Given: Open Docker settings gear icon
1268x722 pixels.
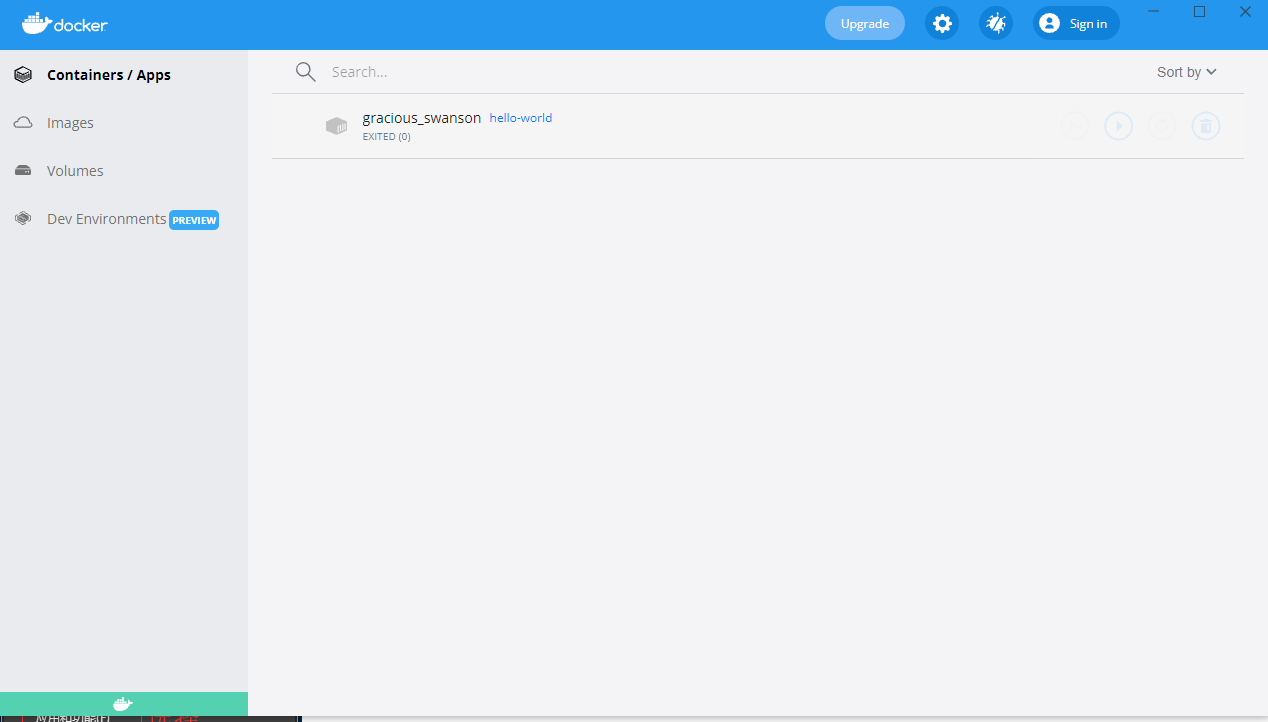Looking at the screenshot, I should pyautogui.click(x=941, y=23).
